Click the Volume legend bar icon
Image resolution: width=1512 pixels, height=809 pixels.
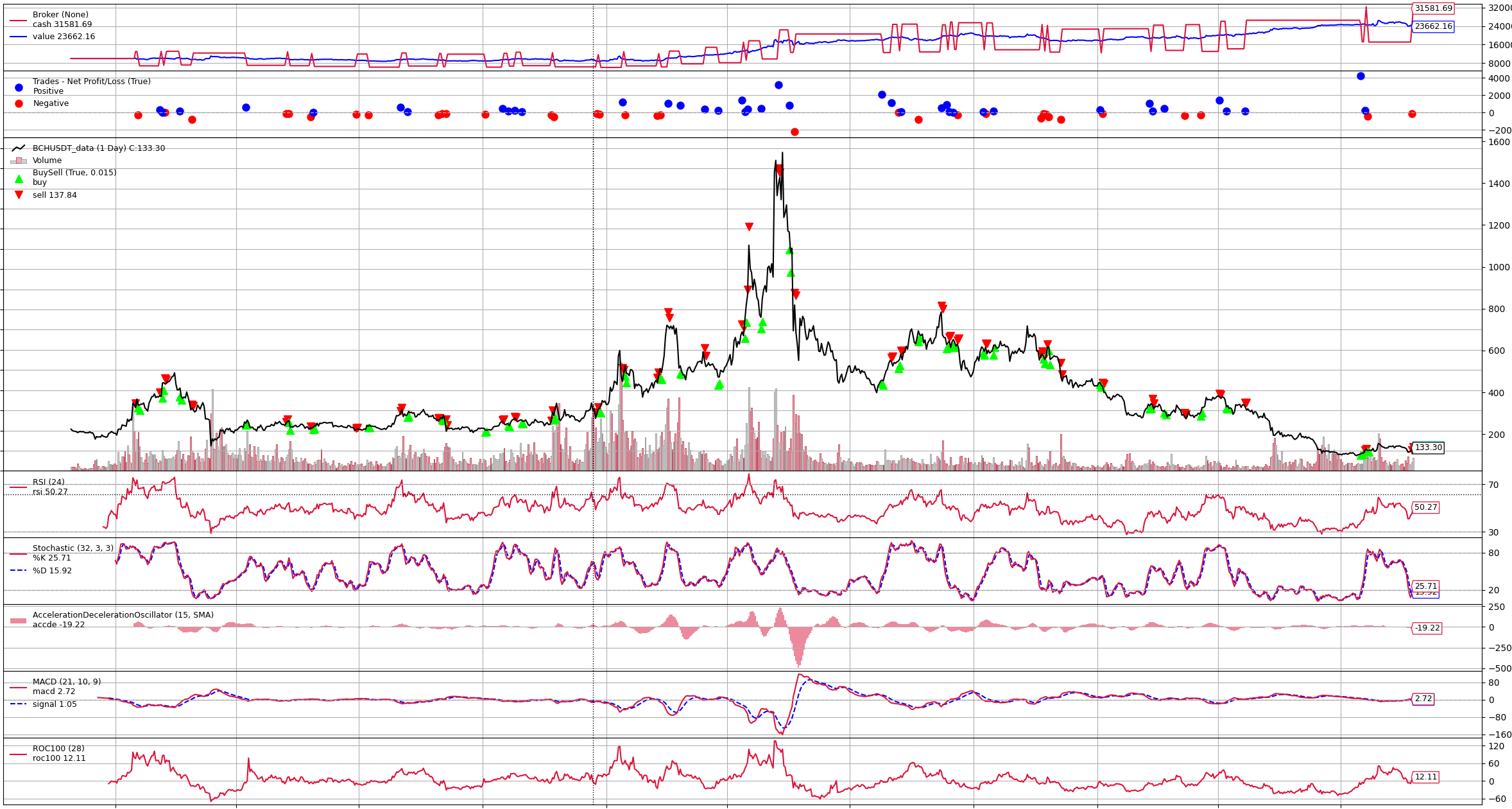(19, 161)
